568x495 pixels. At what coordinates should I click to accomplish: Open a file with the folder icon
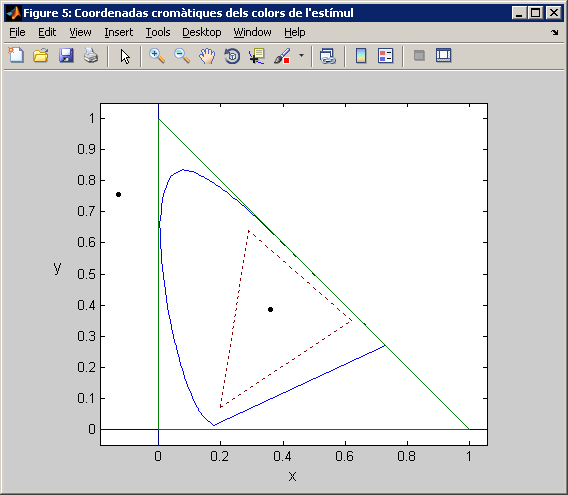tap(41, 56)
